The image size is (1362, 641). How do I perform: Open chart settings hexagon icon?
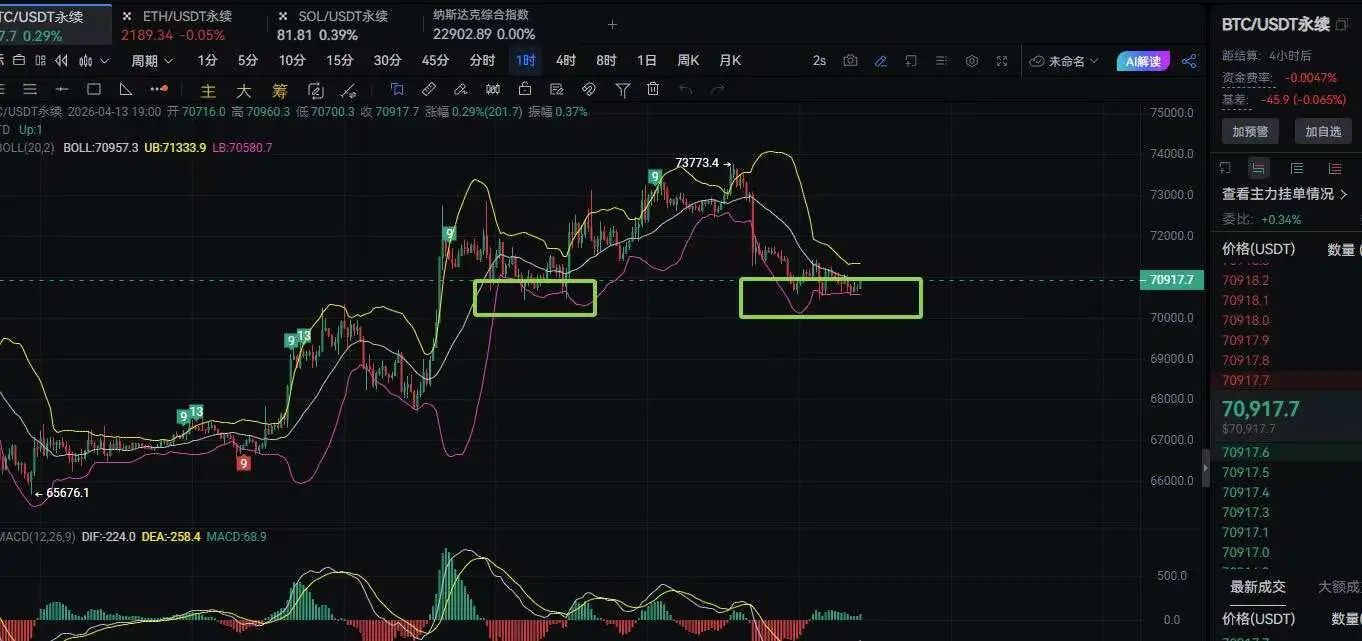pos(972,61)
